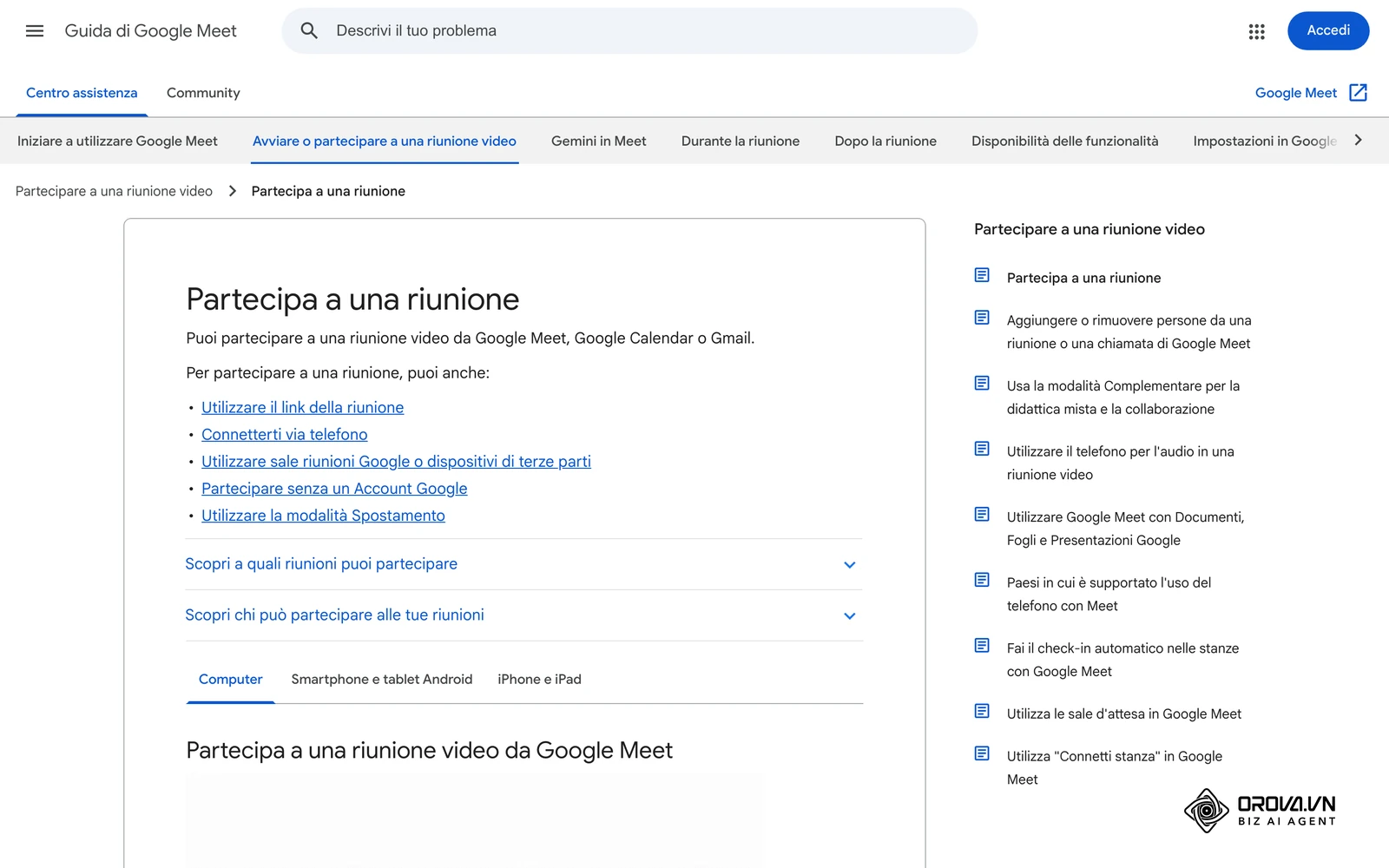Open Utilizzare sale riunioni Google o dispositivi link
Viewport: 1389px width, 868px height.
click(396, 462)
